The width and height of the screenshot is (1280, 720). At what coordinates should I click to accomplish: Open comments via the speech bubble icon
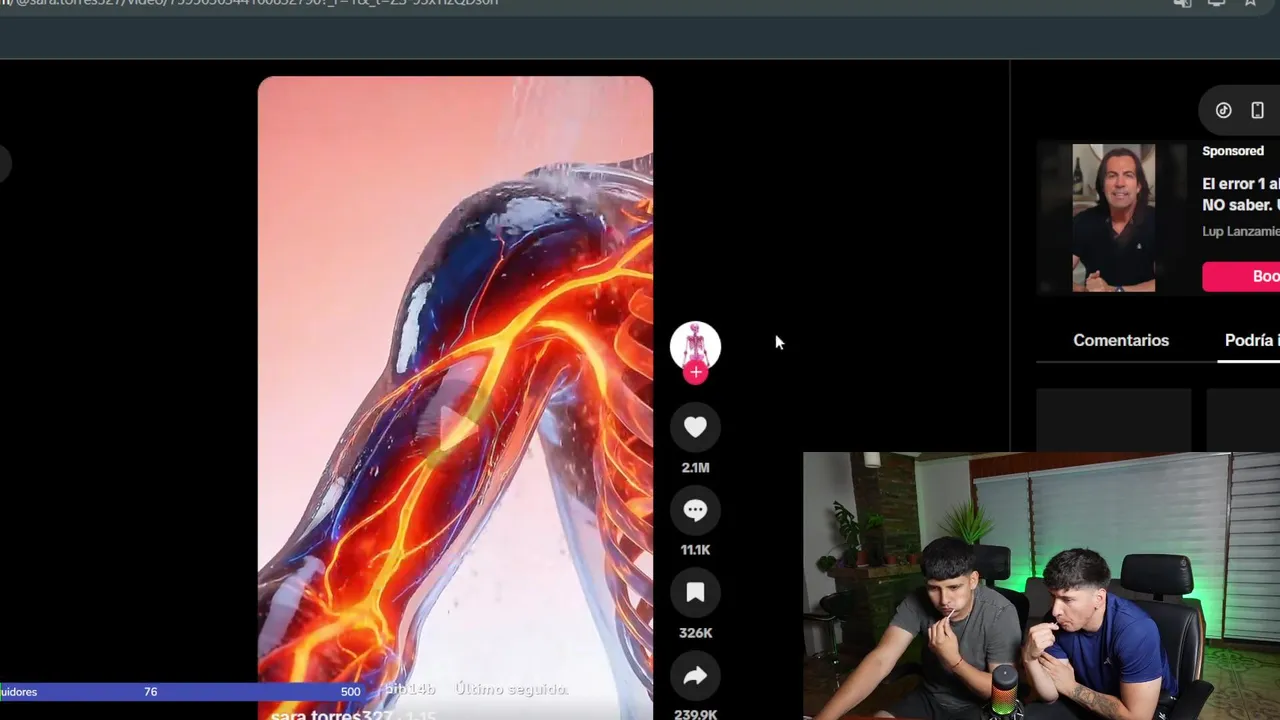[695, 510]
